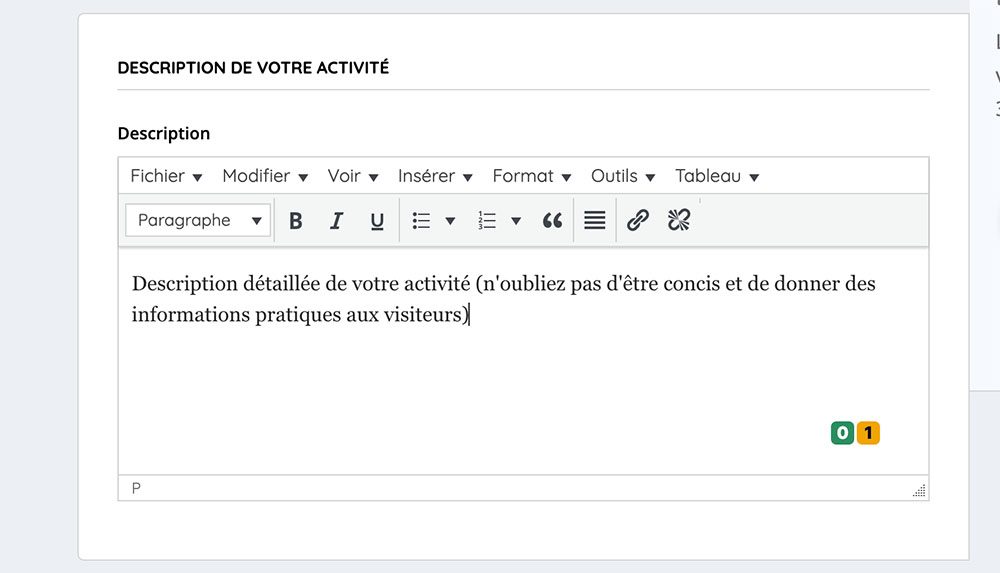Open the Format menu

[x=531, y=176]
